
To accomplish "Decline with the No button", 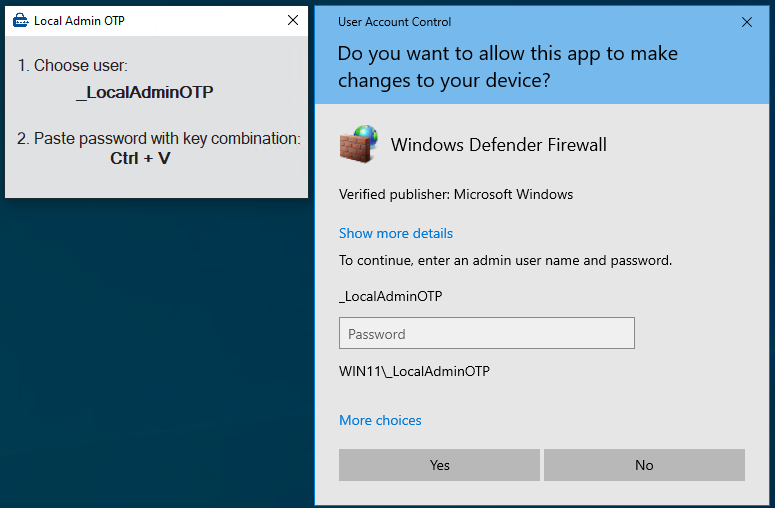I will (645, 465).
